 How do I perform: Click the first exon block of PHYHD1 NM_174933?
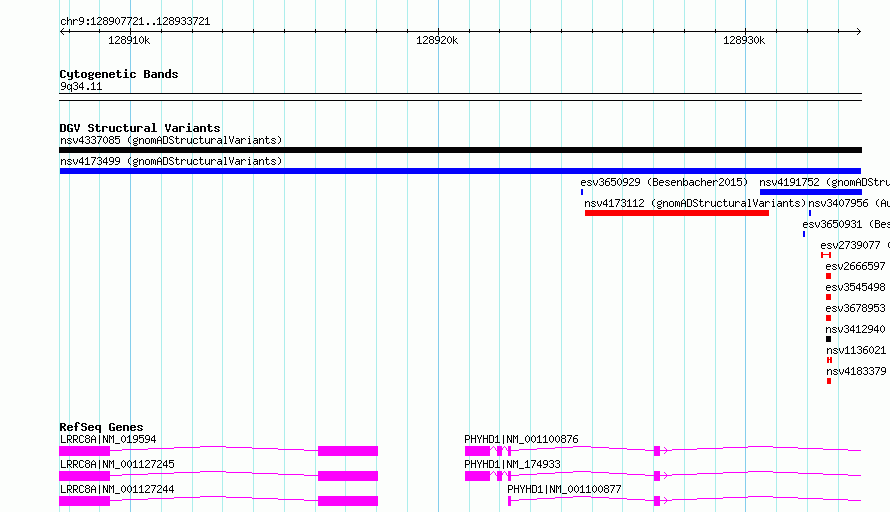(x=477, y=476)
